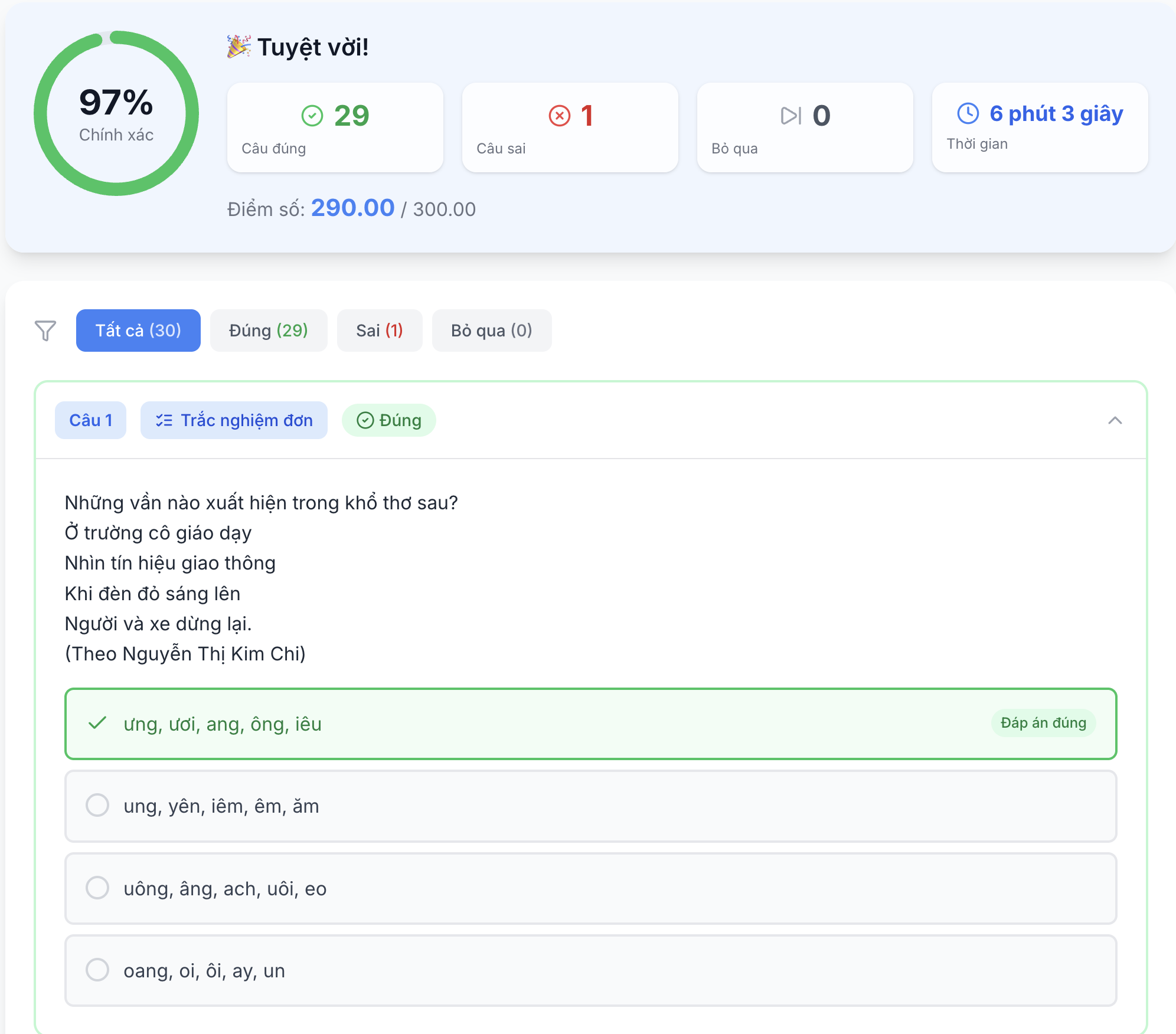Select radio option uông, âng, ach, uôi, eo
Viewport: 1176px width, 1034px height.
97,888
